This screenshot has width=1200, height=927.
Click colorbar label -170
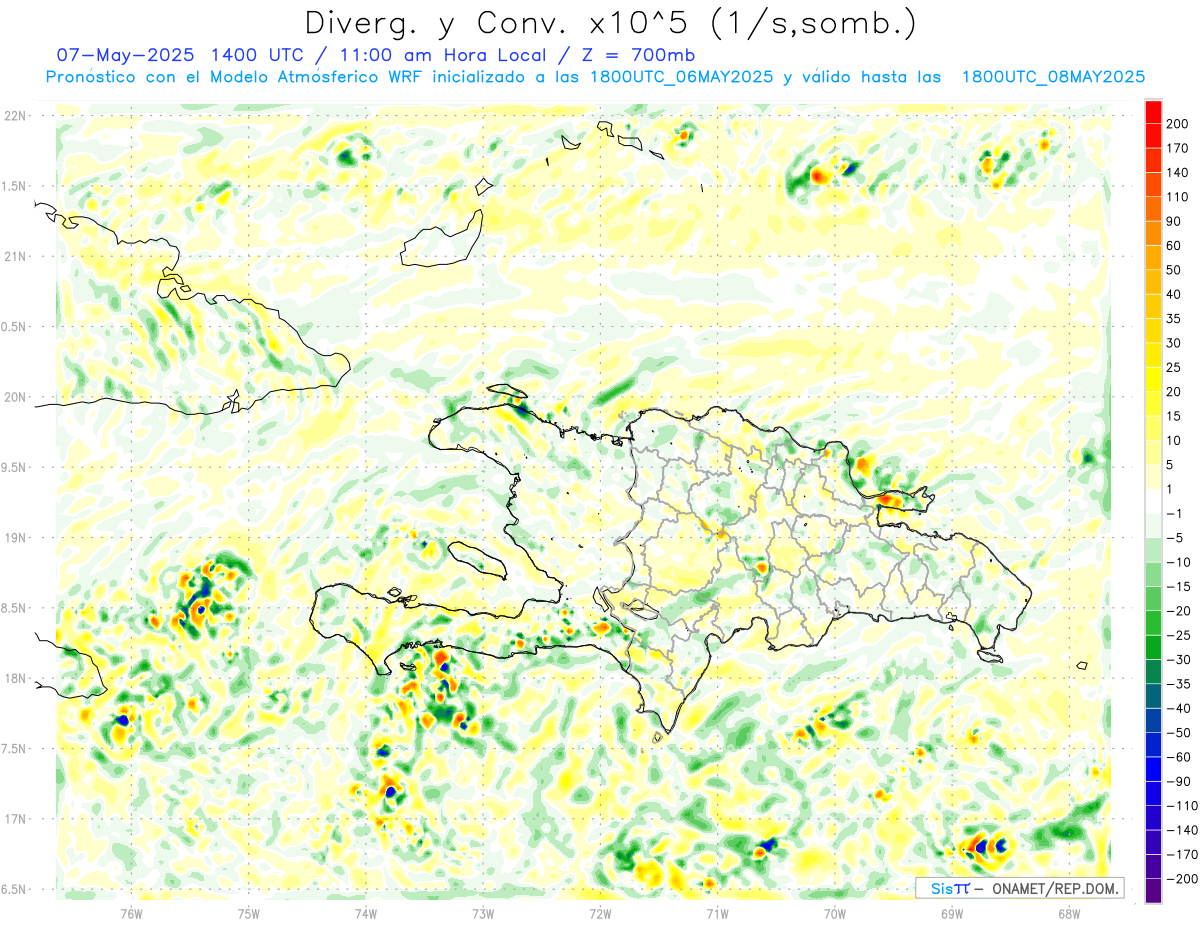point(1181,854)
